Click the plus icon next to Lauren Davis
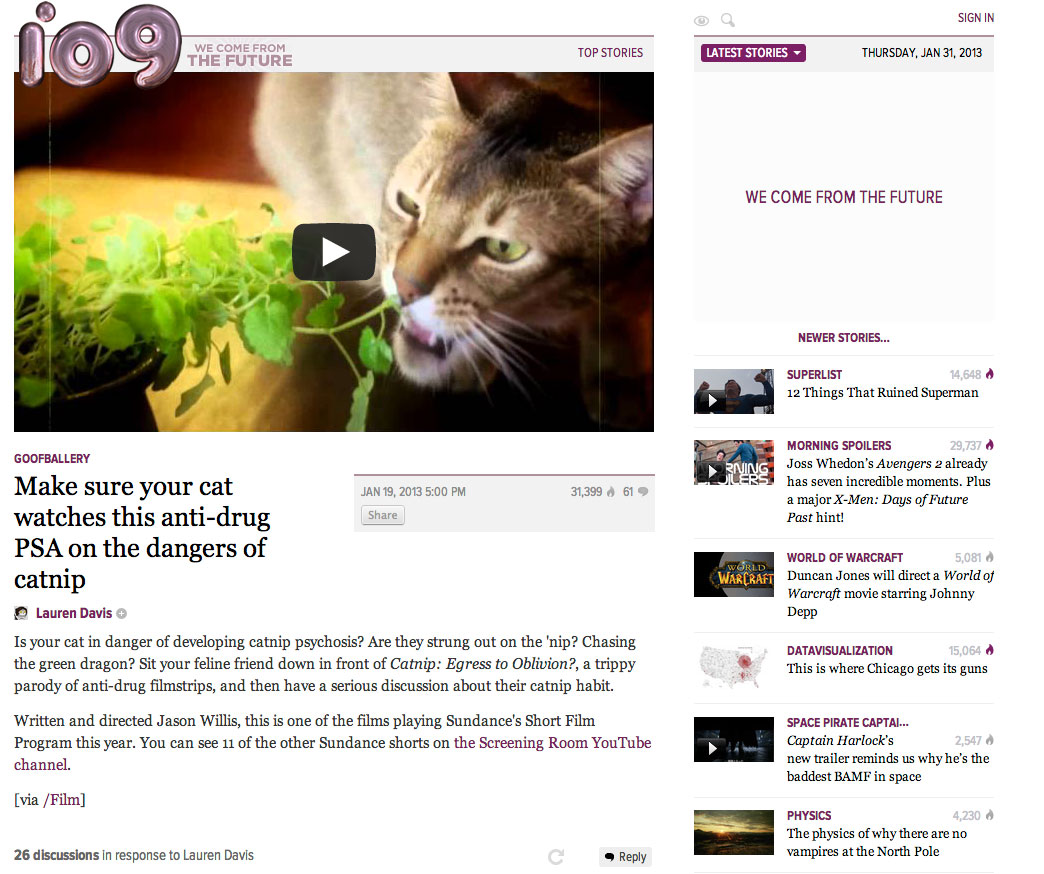The width and height of the screenshot is (1044, 874). pyautogui.click(x=121, y=614)
